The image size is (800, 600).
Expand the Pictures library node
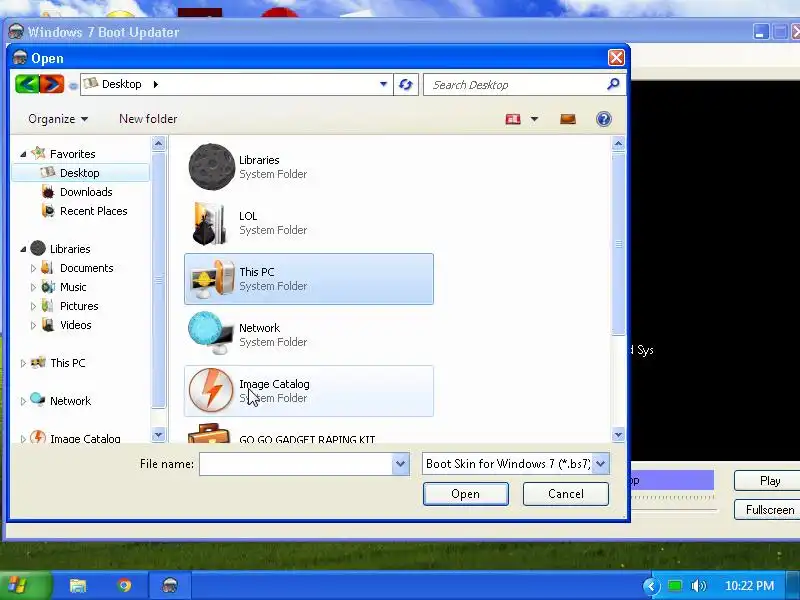[x=33, y=306]
